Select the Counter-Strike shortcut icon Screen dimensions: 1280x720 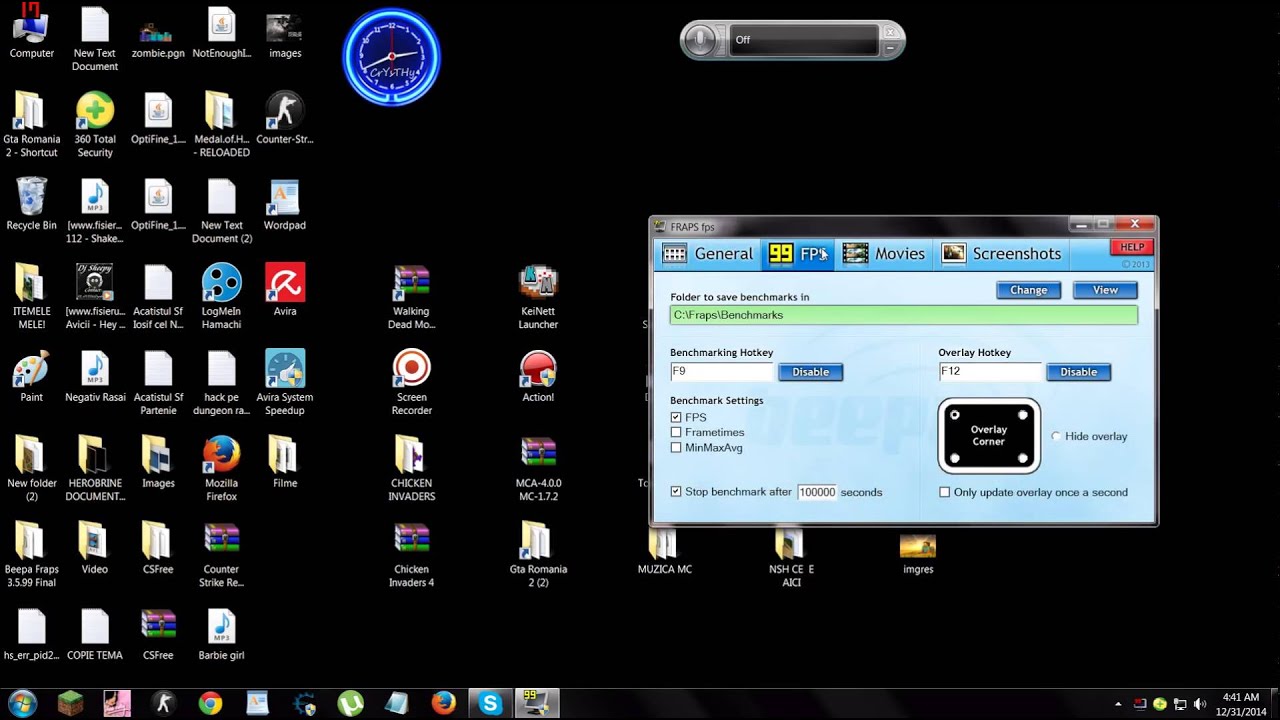click(x=285, y=119)
